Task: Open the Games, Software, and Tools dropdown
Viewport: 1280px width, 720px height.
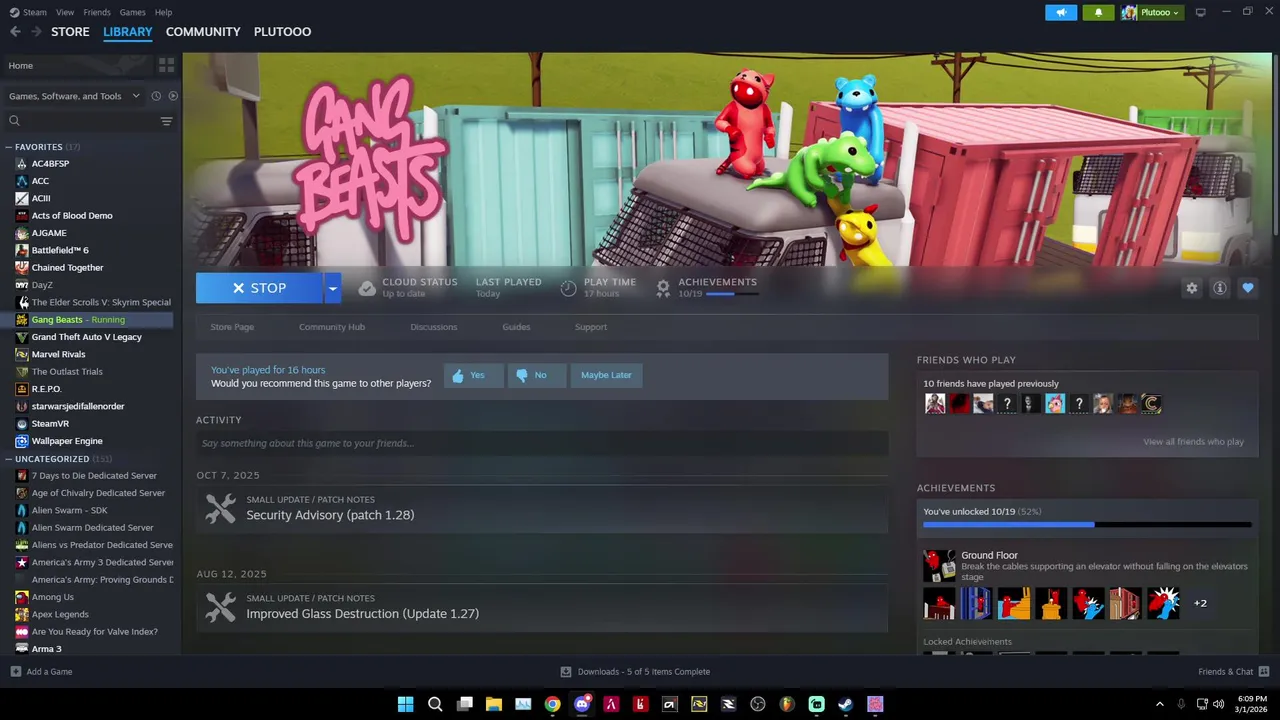Action: tap(73, 96)
